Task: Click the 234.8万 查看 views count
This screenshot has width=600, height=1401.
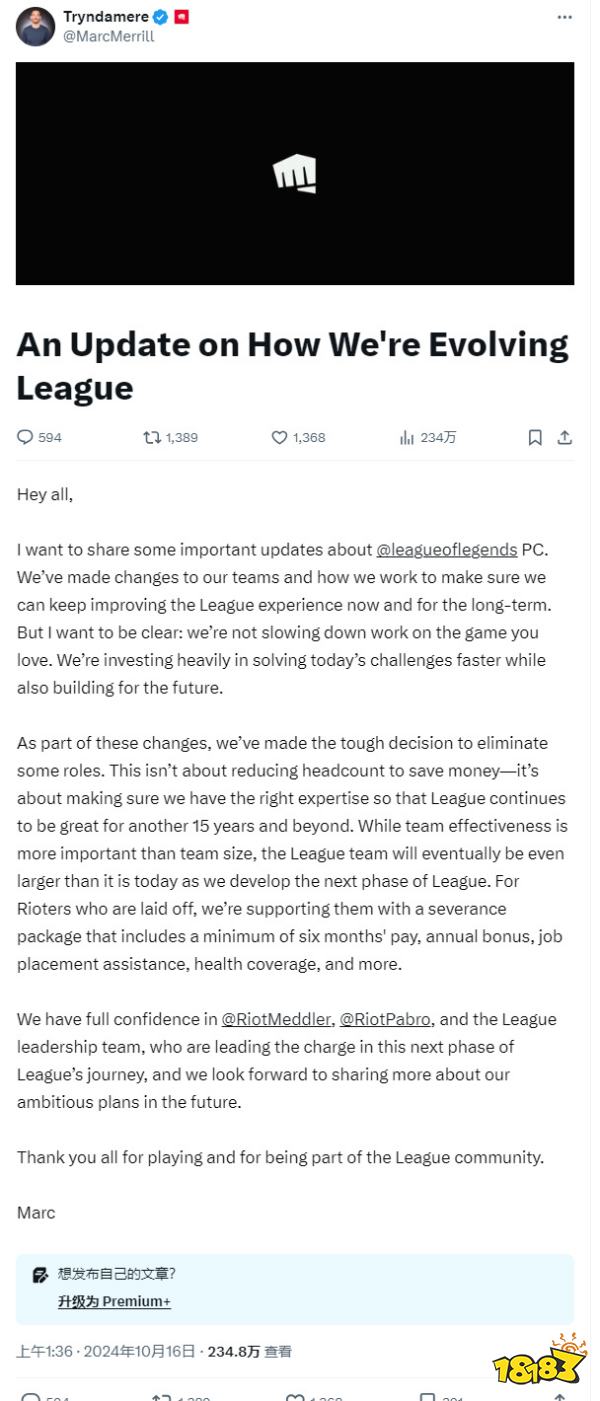Action: (x=249, y=1351)
